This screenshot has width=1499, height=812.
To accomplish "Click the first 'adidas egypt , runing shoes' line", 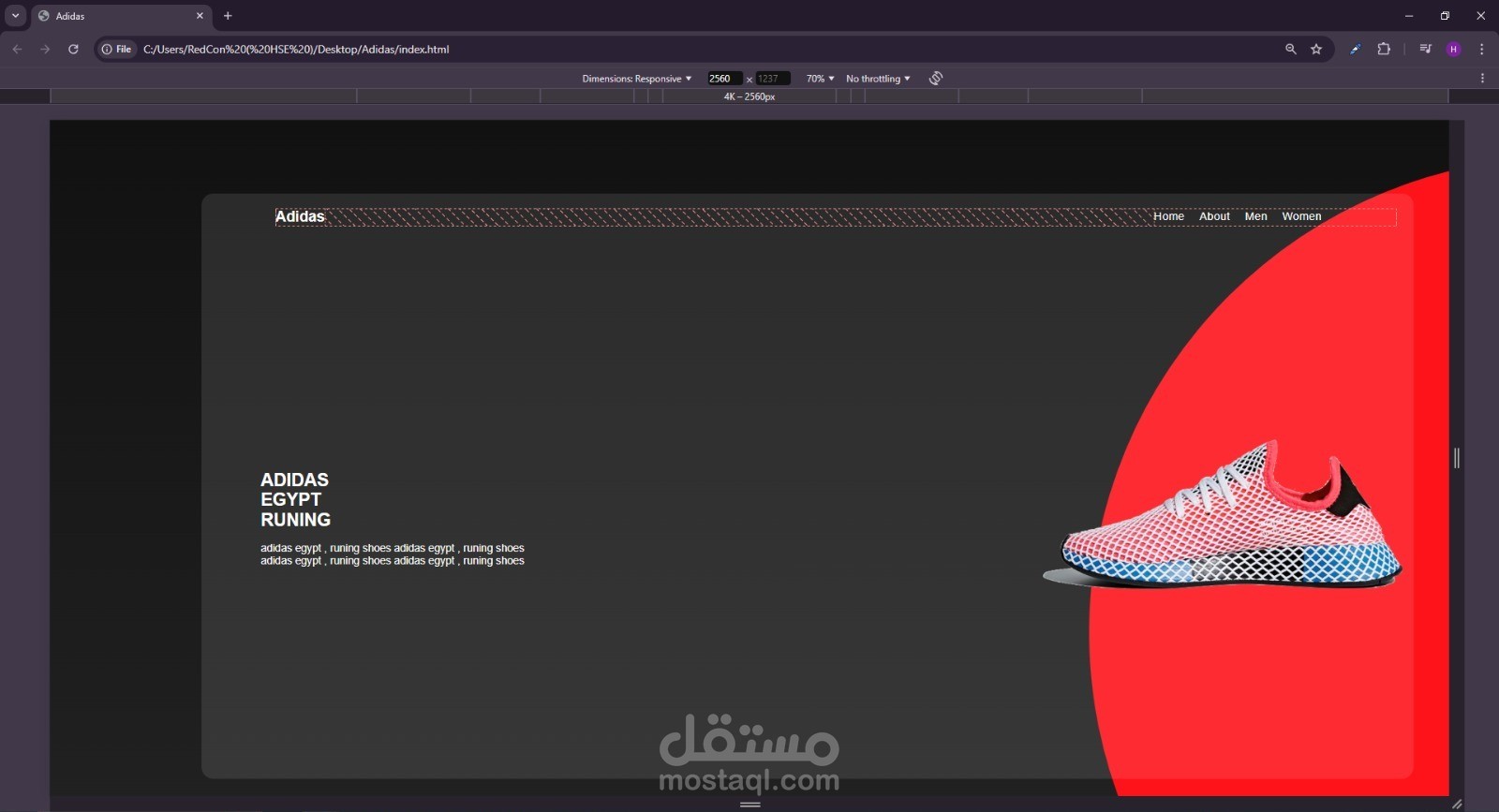I will click(393, 548).
